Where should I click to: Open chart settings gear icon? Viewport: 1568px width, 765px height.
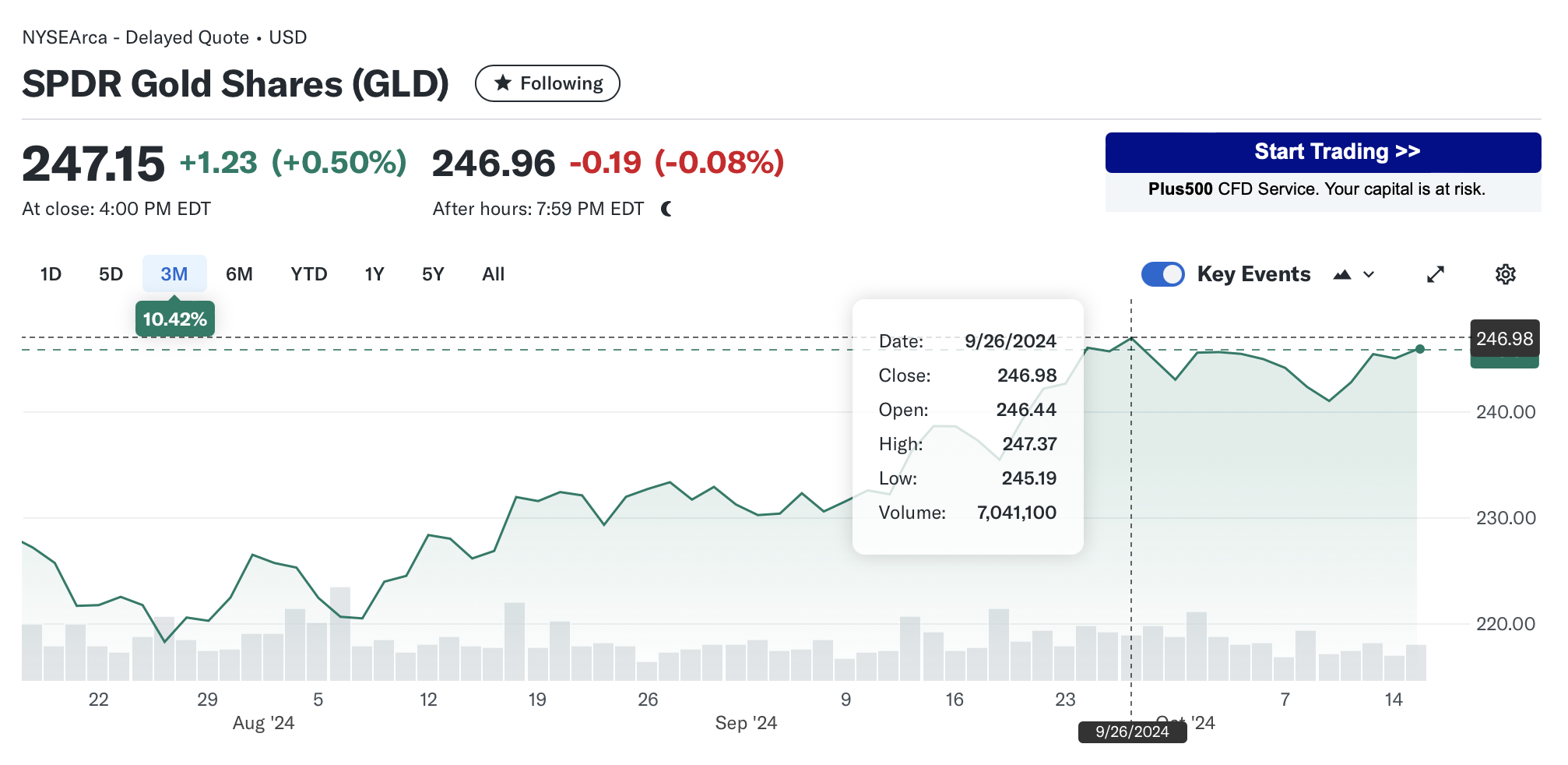point(1505,274)
